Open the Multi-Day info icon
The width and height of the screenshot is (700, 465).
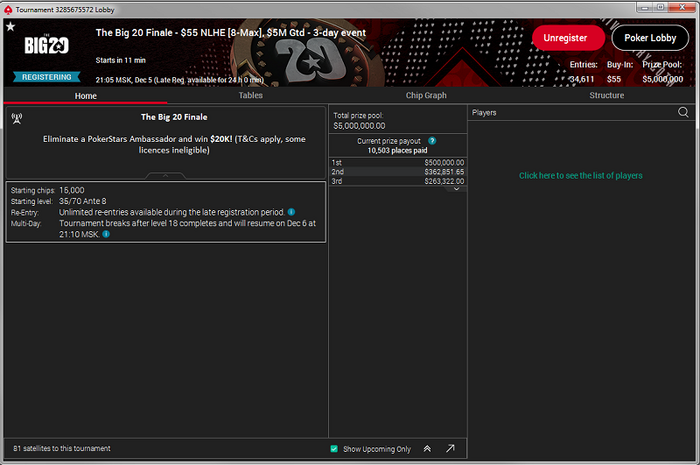click(x=106, y=234)
